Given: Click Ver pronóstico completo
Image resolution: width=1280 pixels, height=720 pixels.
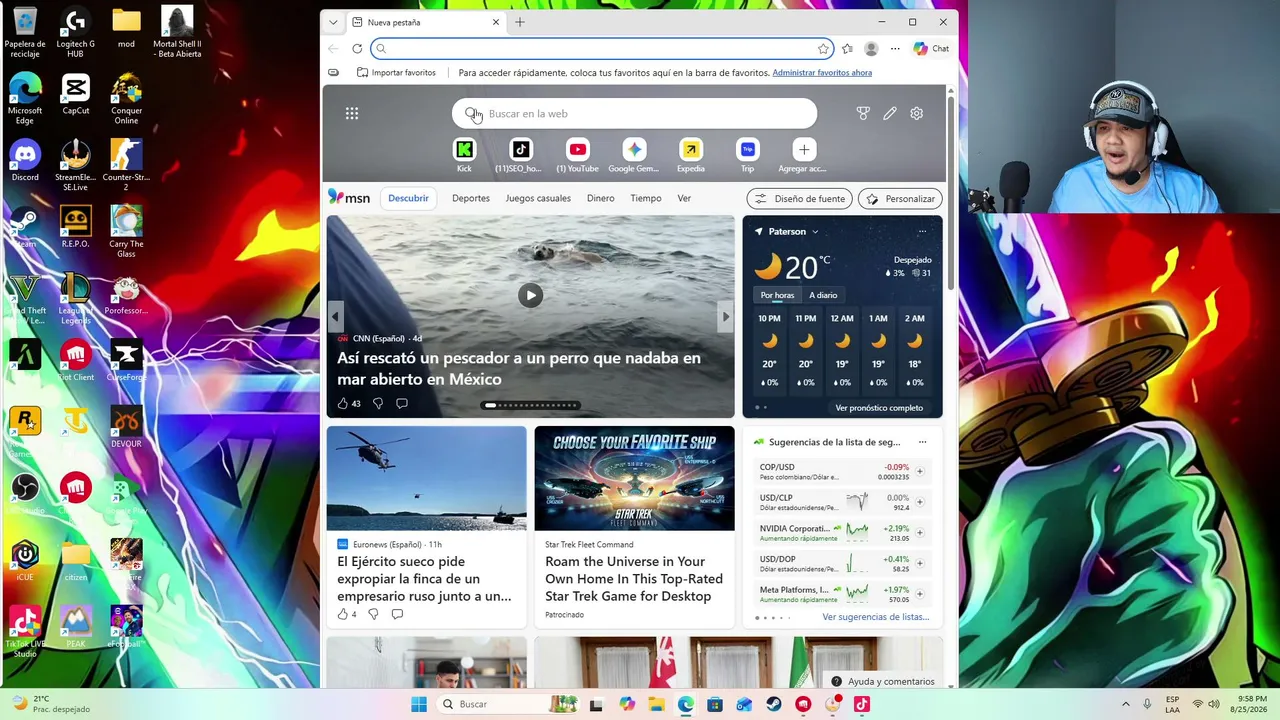Looking at the screenshot, I should click(879, 408).
